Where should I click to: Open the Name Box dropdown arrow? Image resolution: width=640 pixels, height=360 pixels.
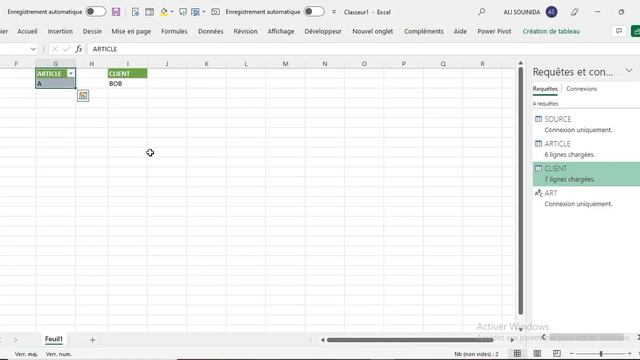[x=33, y=49]
